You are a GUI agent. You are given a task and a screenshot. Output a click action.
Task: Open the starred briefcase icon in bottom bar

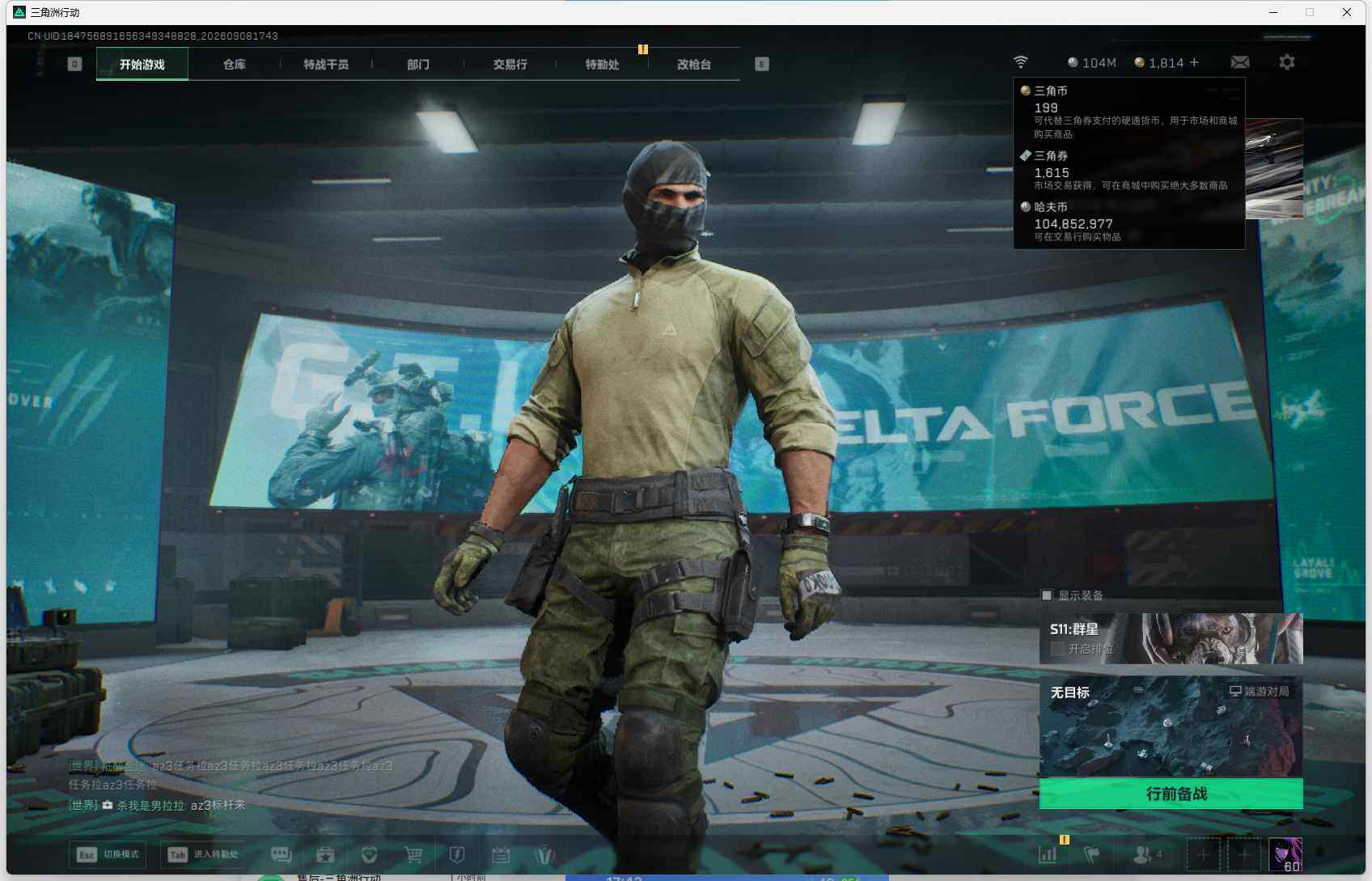325,855
